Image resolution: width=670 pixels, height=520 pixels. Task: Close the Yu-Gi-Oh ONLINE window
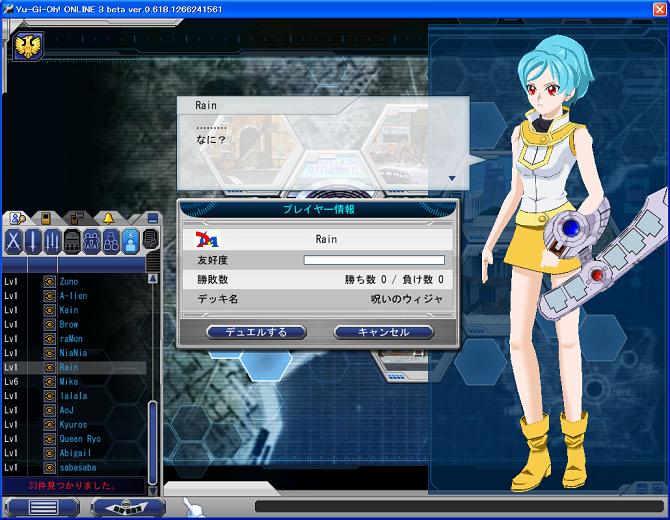[x=660, y=9]
